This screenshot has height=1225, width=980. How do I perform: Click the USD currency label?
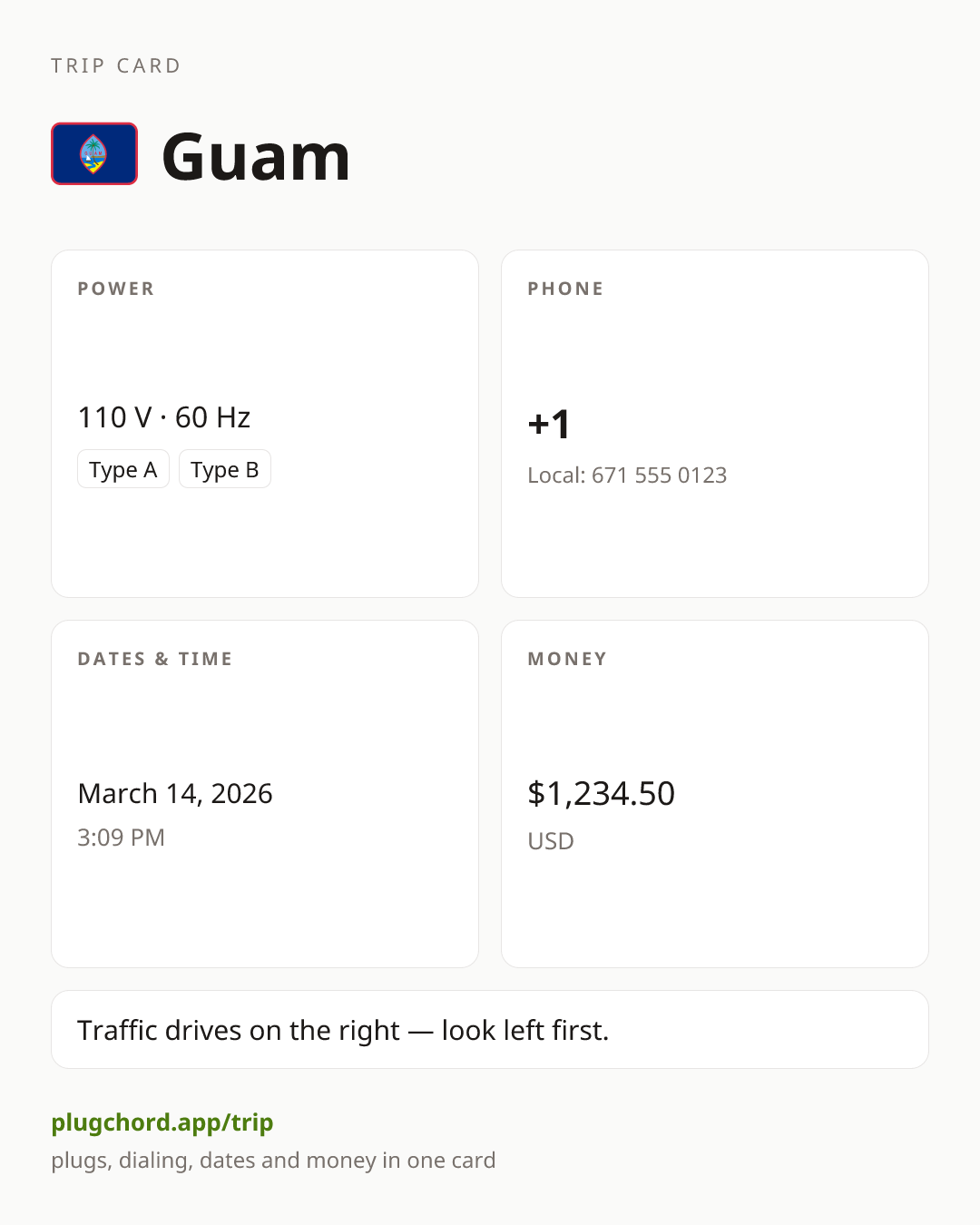point(551,841)
